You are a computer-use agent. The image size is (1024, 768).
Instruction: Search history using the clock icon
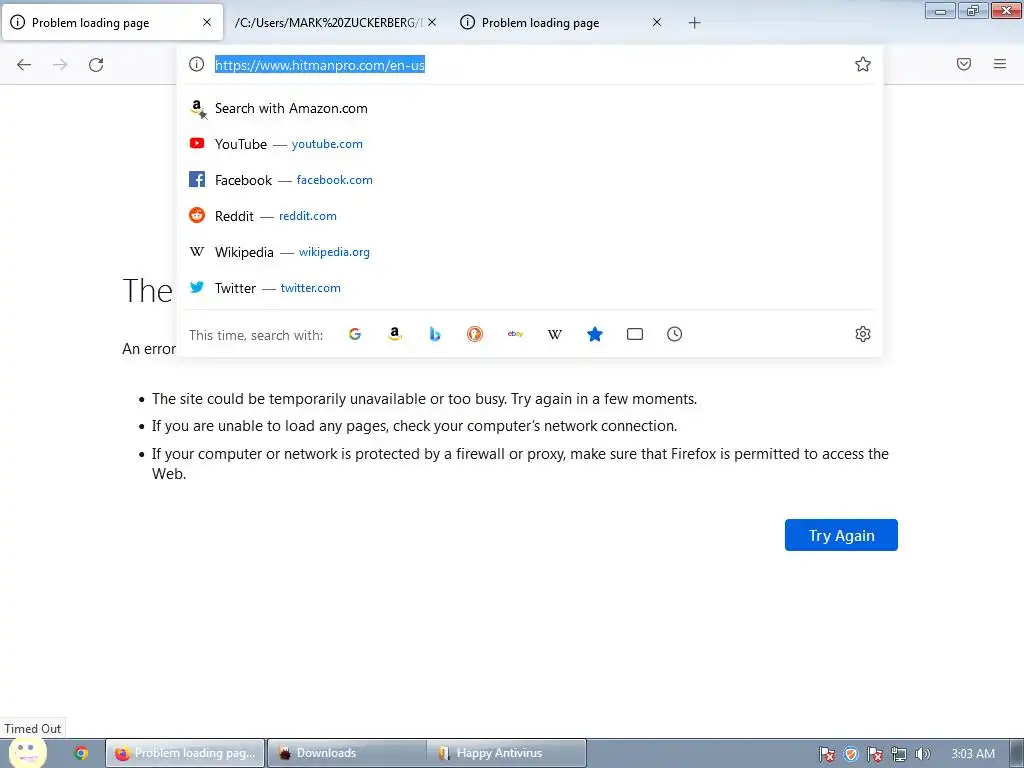pyautogui.click(x=675, y=334)
